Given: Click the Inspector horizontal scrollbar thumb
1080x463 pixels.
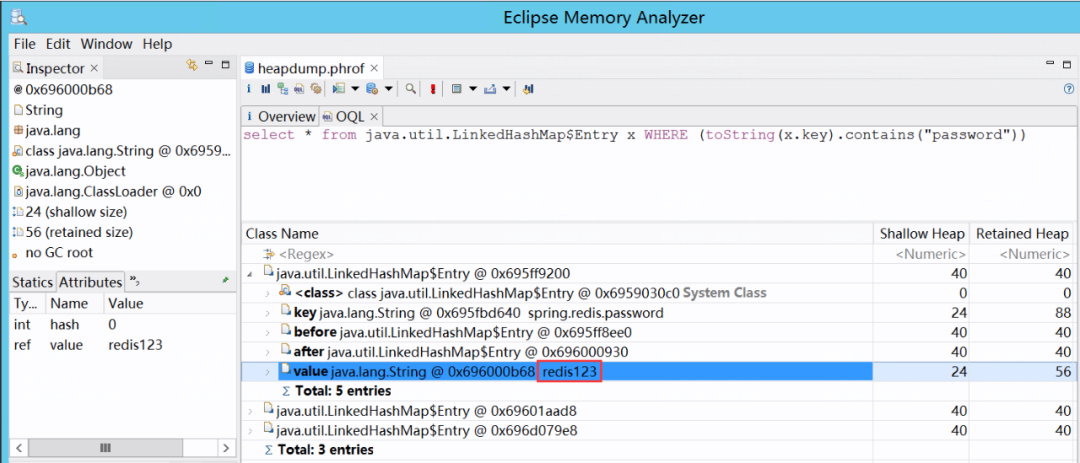Looking at the screenshot, I should pyautogui.click(x=105, y=447).
